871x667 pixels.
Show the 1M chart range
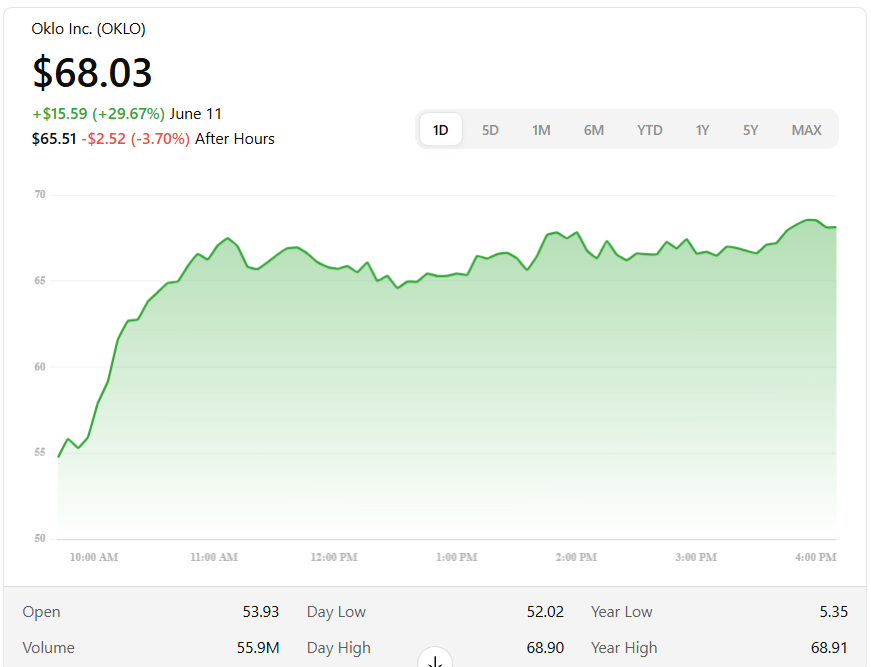pyautogui.click(x=541, y=130)
